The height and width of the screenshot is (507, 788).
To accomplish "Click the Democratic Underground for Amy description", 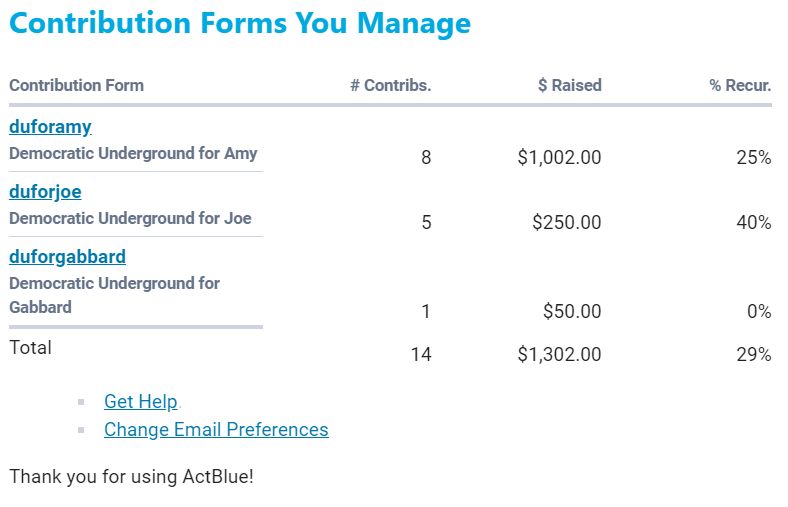I will click(133, 154).
